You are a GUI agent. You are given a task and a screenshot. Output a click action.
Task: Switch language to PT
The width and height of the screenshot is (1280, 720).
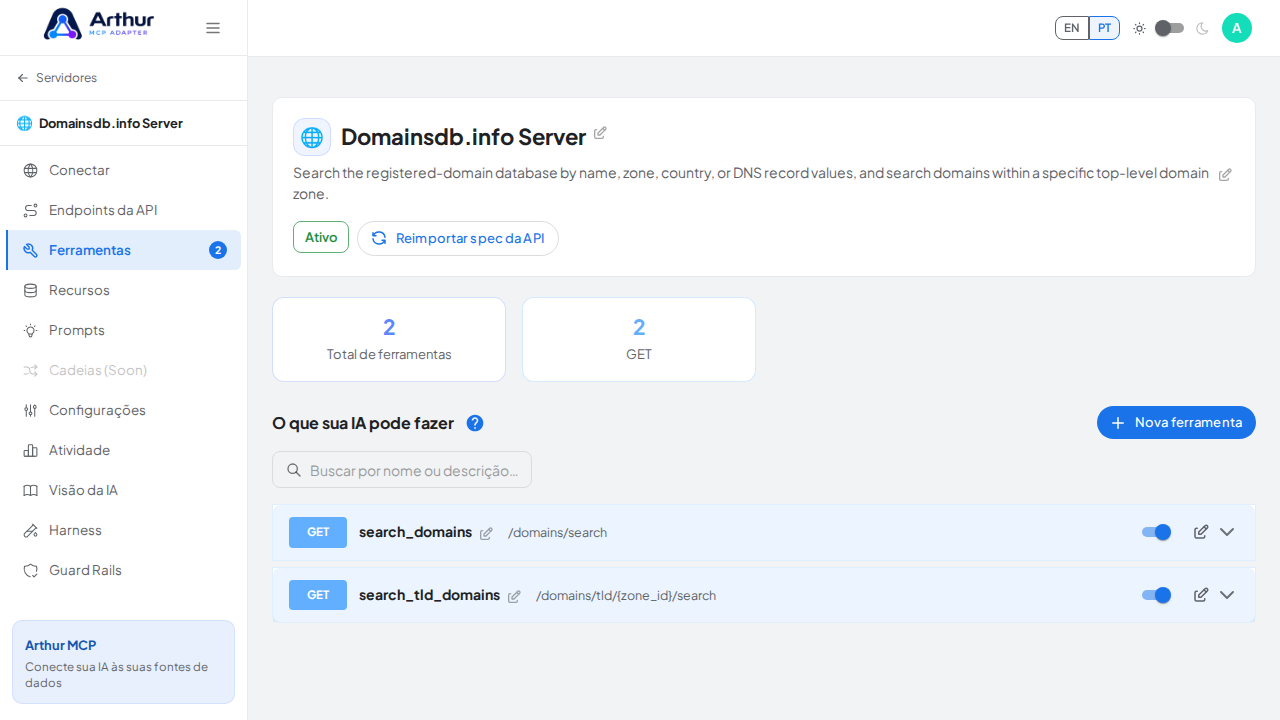click(x=1104, y=28)
